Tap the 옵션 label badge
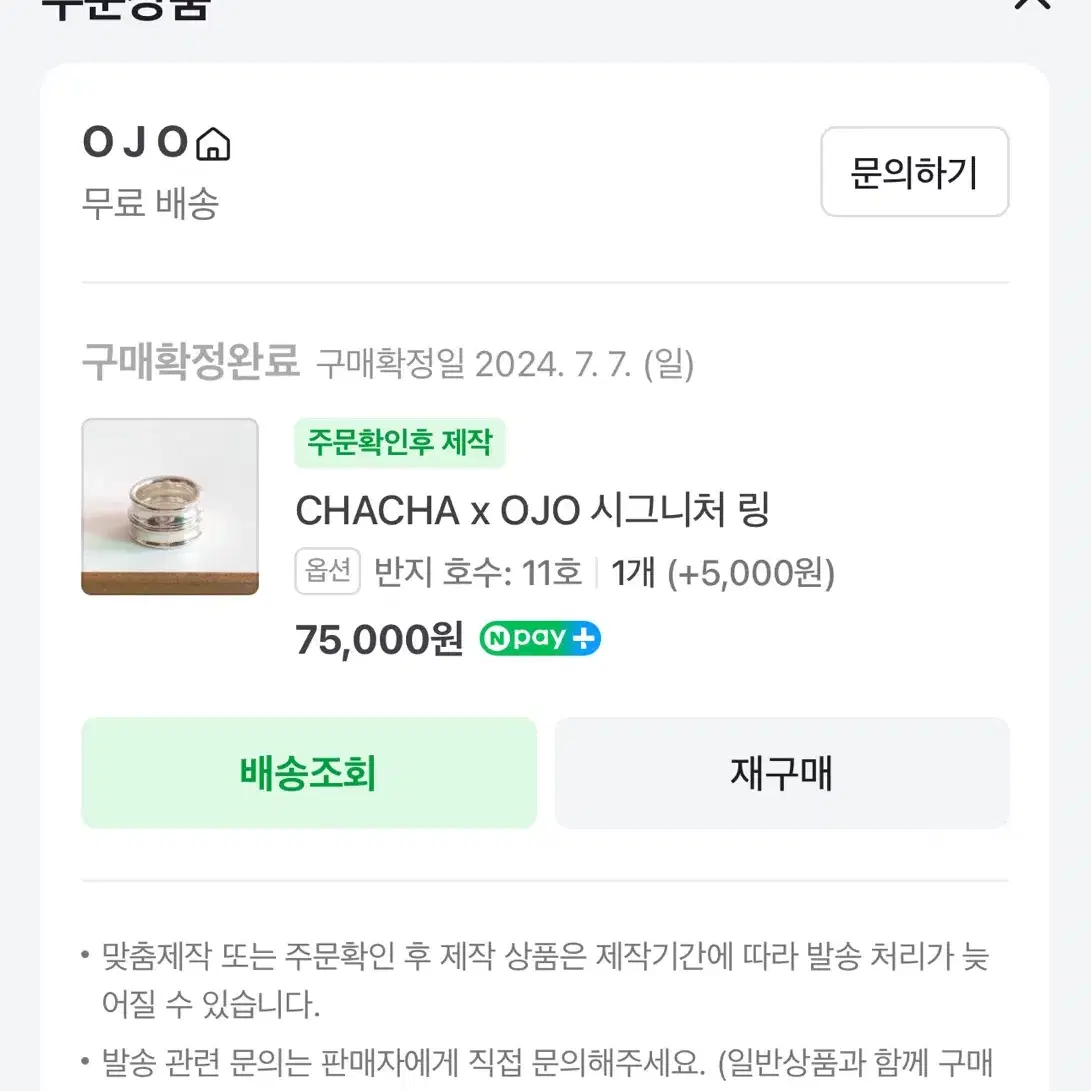The height and width of the screenshot is (1091, 1091). tap(328, 571)
